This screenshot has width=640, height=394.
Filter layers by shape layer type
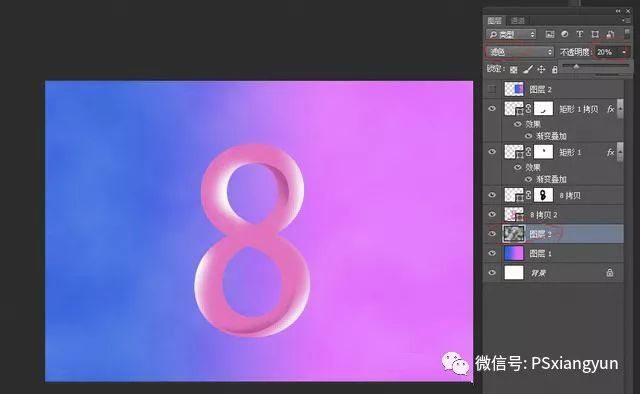[x=595, y=34]
